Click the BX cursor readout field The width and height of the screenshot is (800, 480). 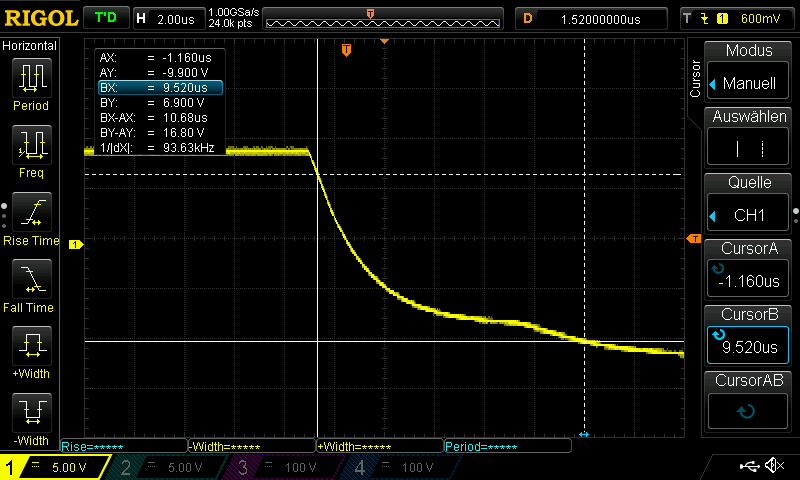[x=159, y=88]
